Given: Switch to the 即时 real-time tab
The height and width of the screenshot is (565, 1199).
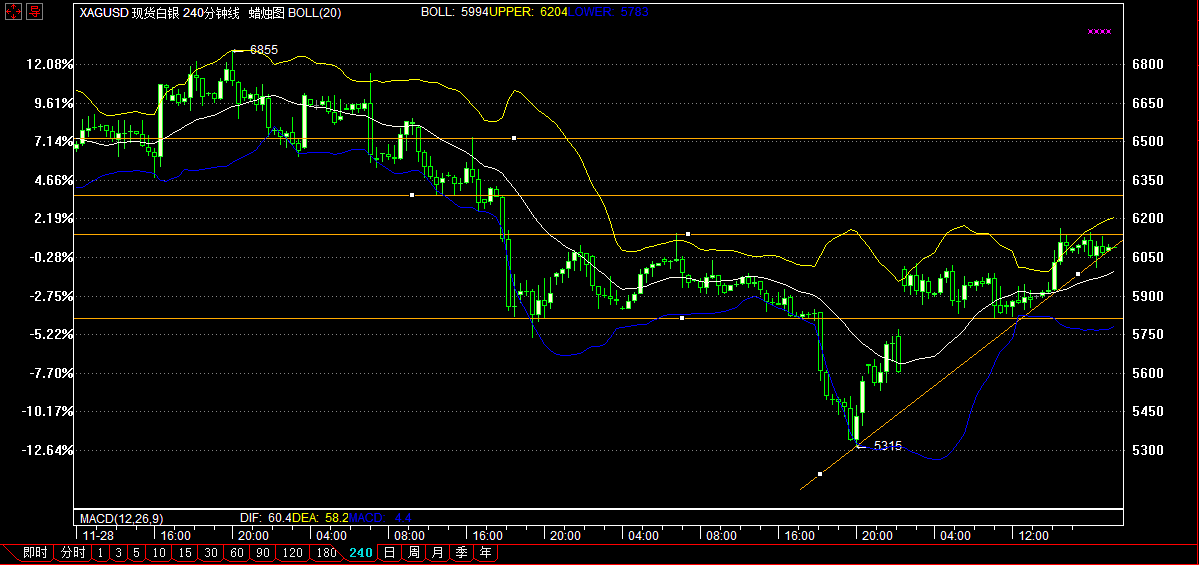Looking at the screenshot, I should 34,552.
